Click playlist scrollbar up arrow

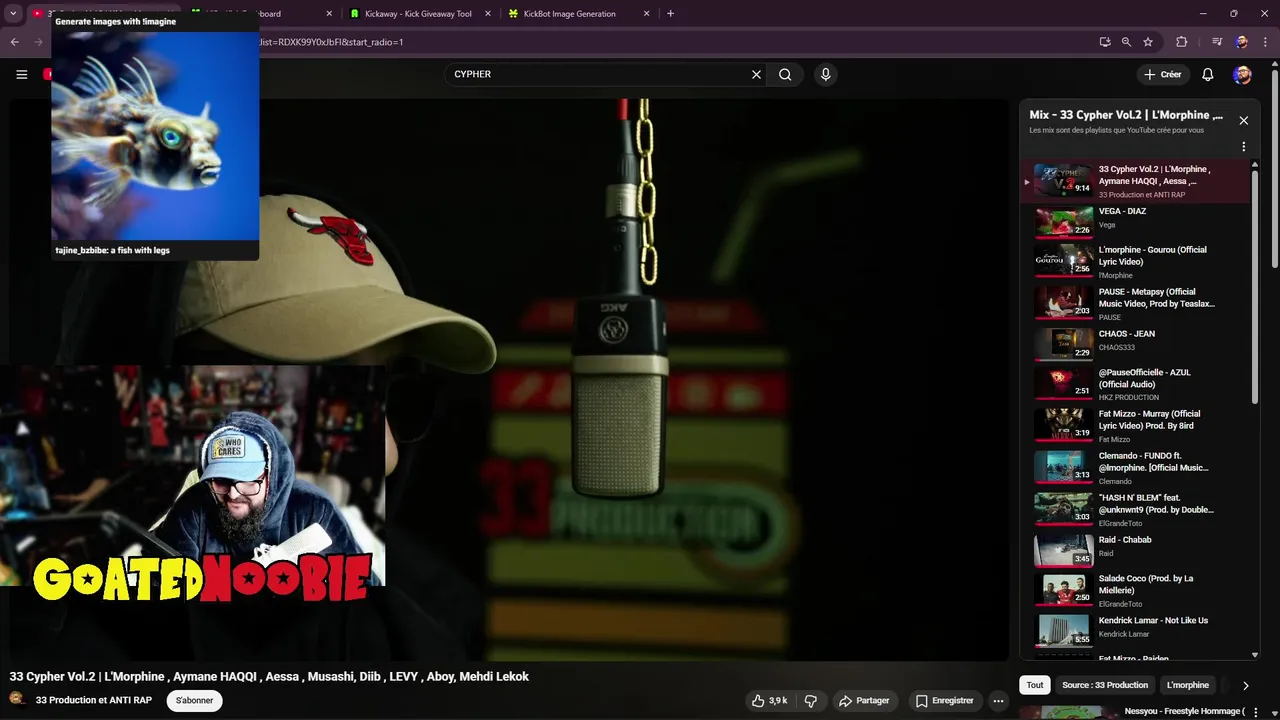pyautogui.click(x=1255, y=165)
